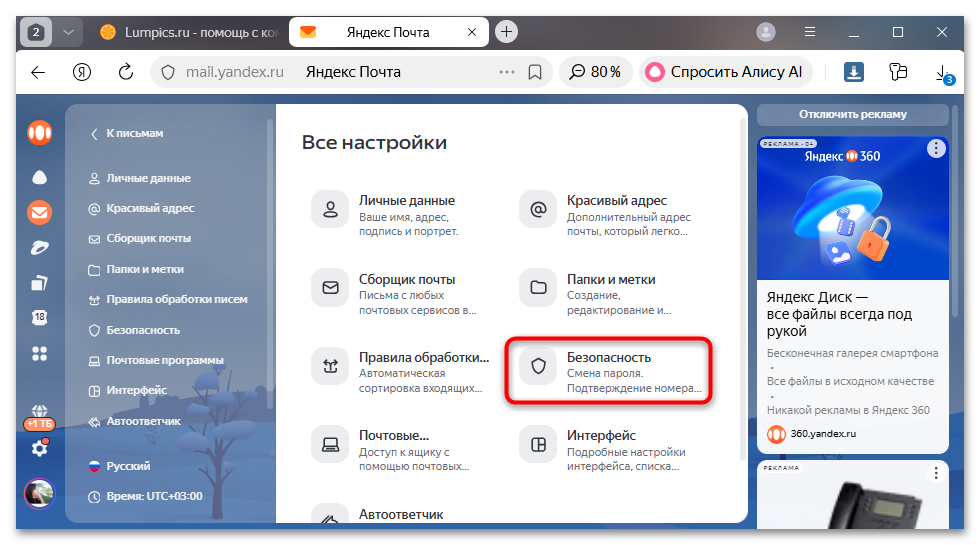Open Сборщик почты in the sidebar

[139, 239]
